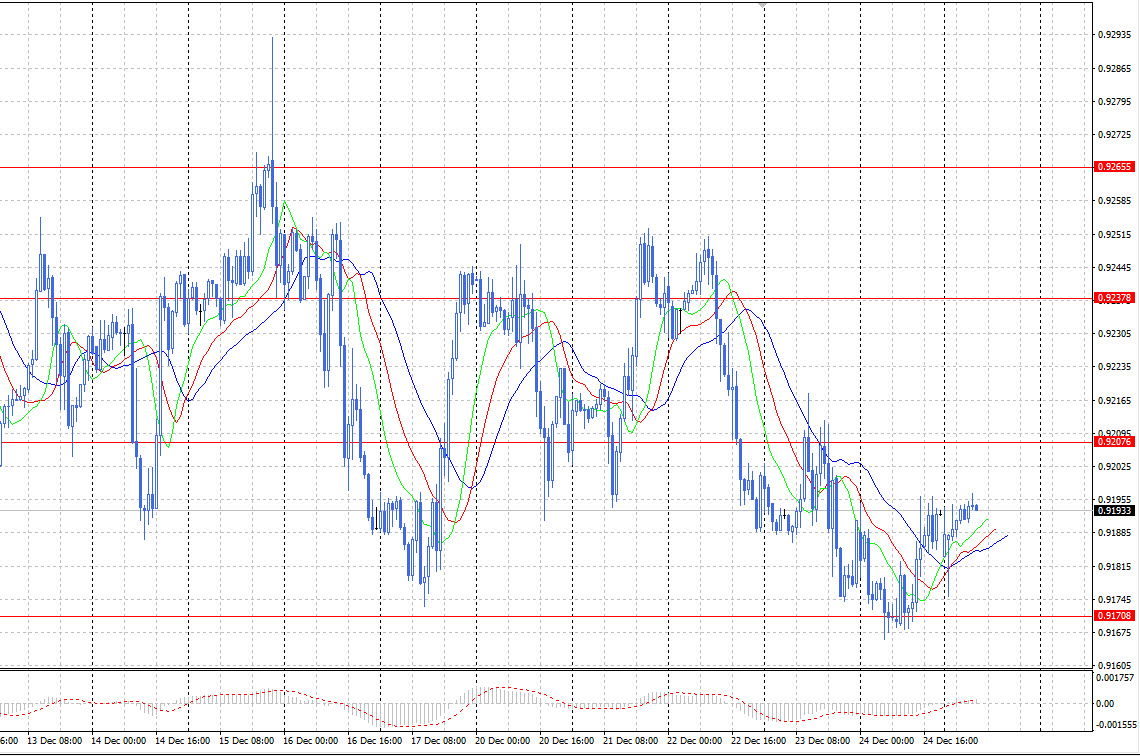1140x756 pixels.
Task: Click the 24 Dec 16:00 time label
Action: tap(950, 741)
